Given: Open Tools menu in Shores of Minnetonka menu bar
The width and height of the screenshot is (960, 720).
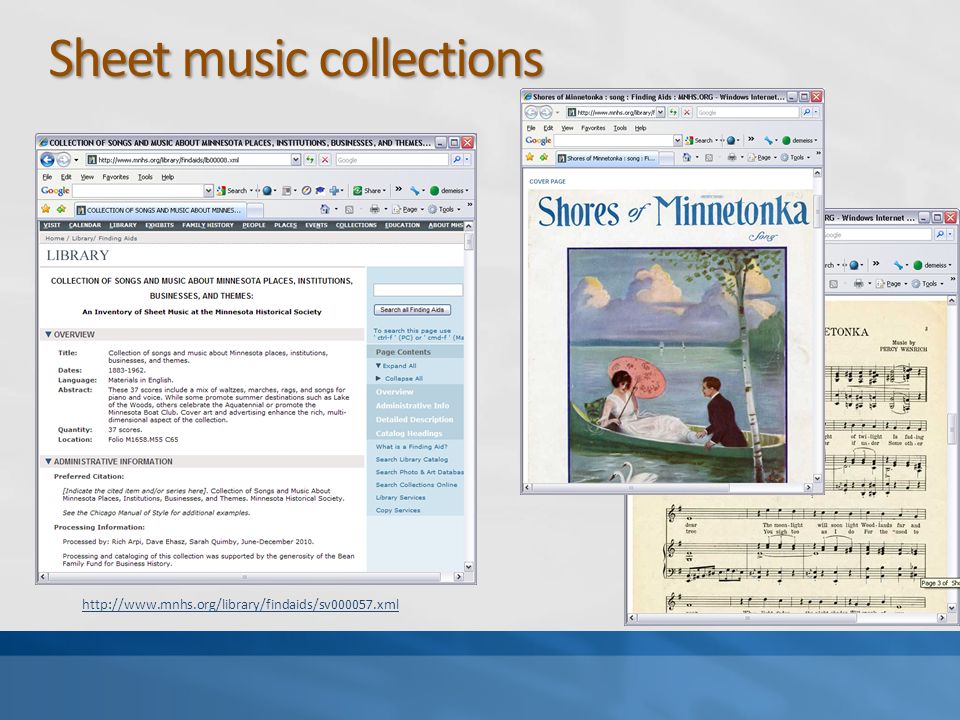Looking at the screenshot, I should click(620, 128).
